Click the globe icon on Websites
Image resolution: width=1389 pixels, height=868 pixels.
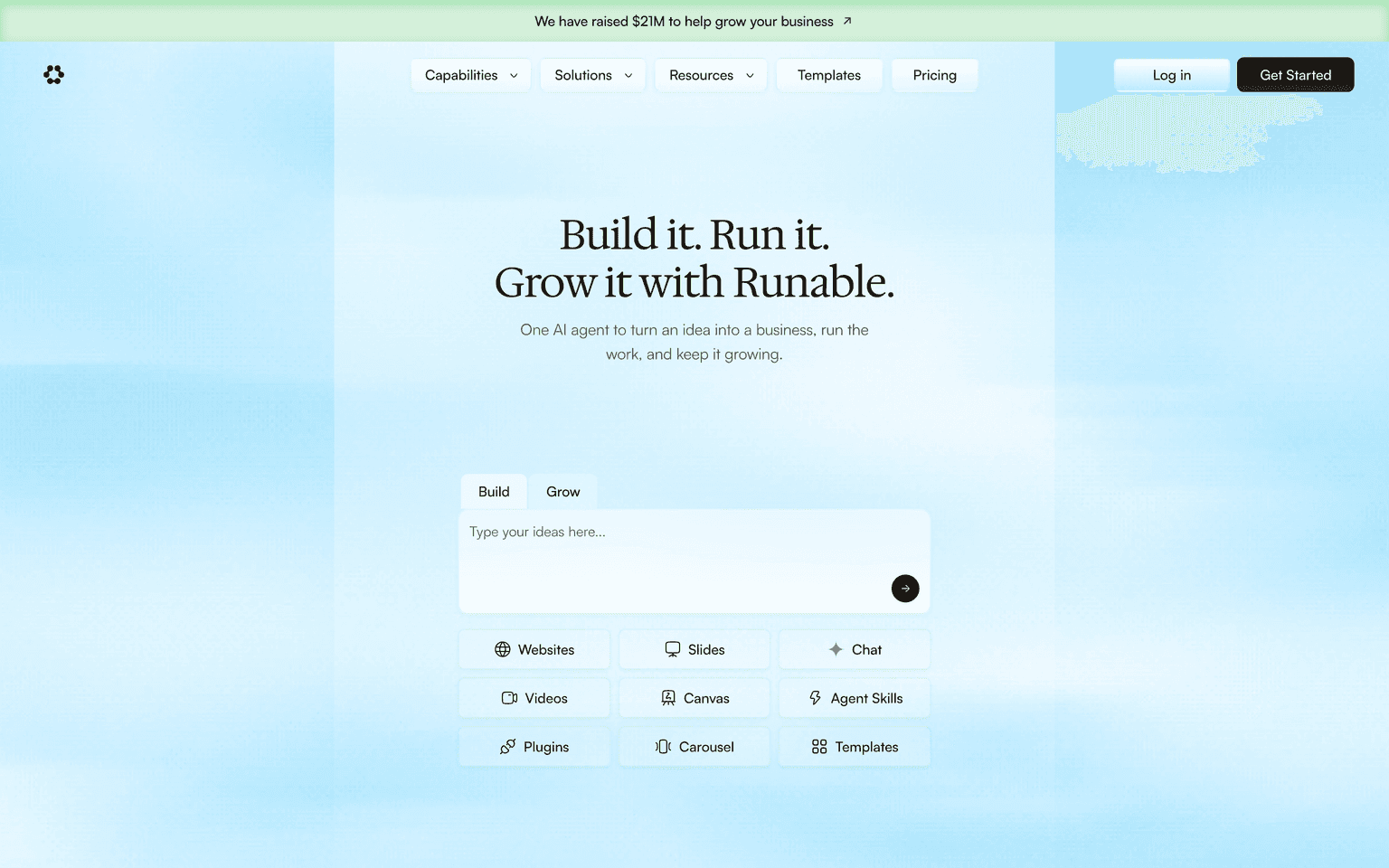pyautogui.click(x=503, y=649)
